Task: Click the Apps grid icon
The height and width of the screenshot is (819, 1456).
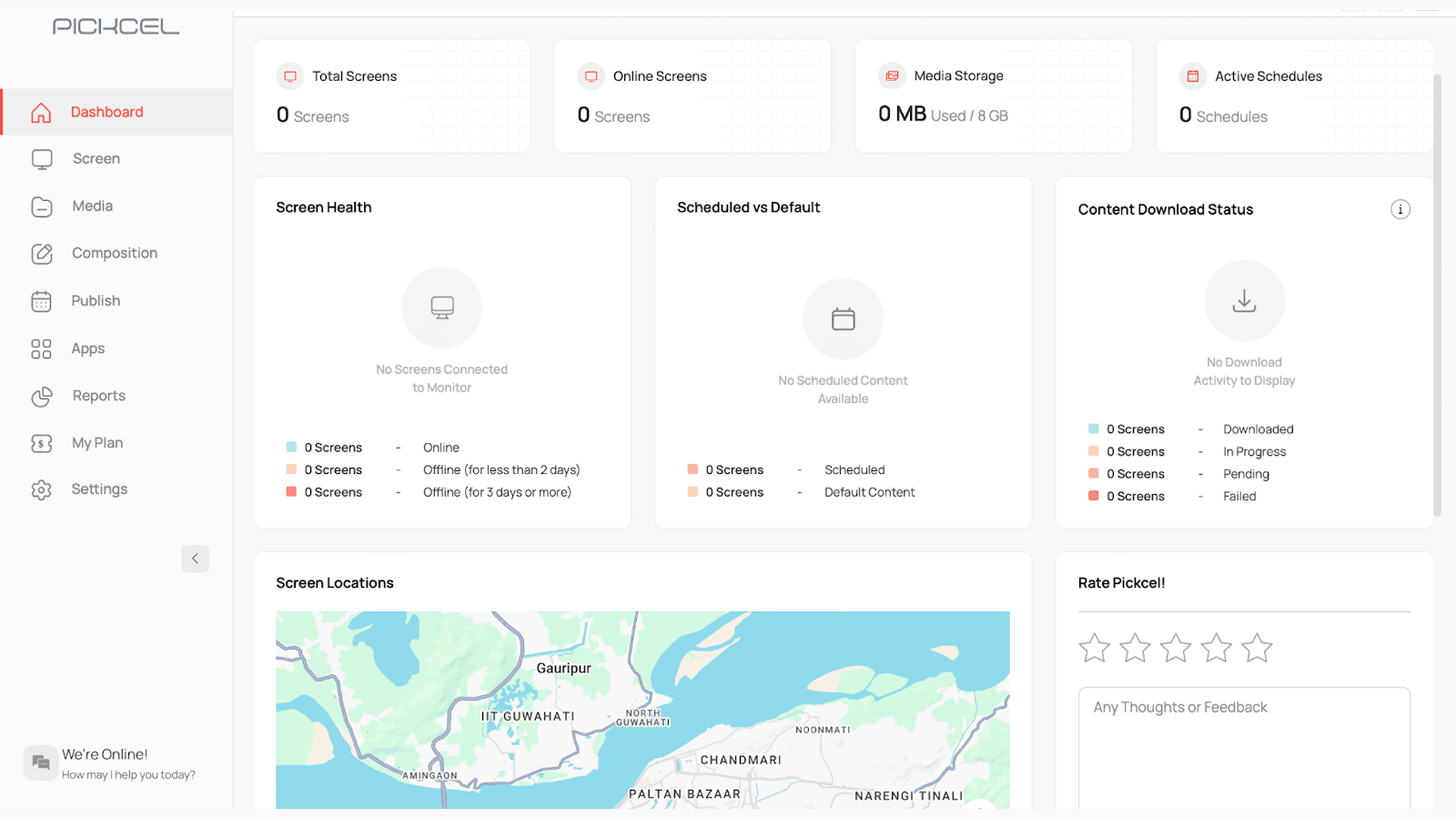Action: pyautogui.click(x=42, y=348)
